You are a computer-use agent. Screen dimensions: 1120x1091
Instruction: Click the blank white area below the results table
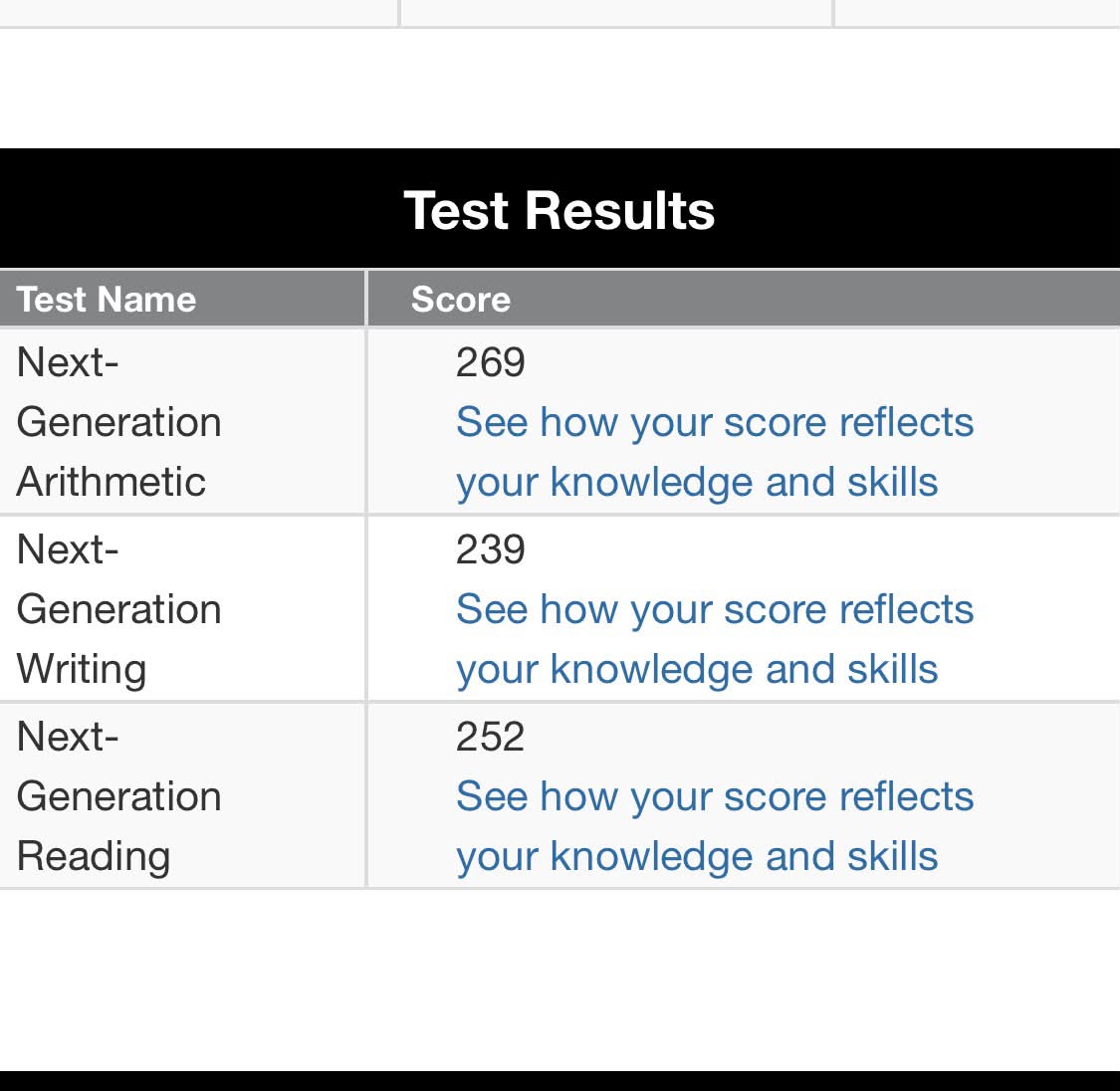tap(560, 980)
